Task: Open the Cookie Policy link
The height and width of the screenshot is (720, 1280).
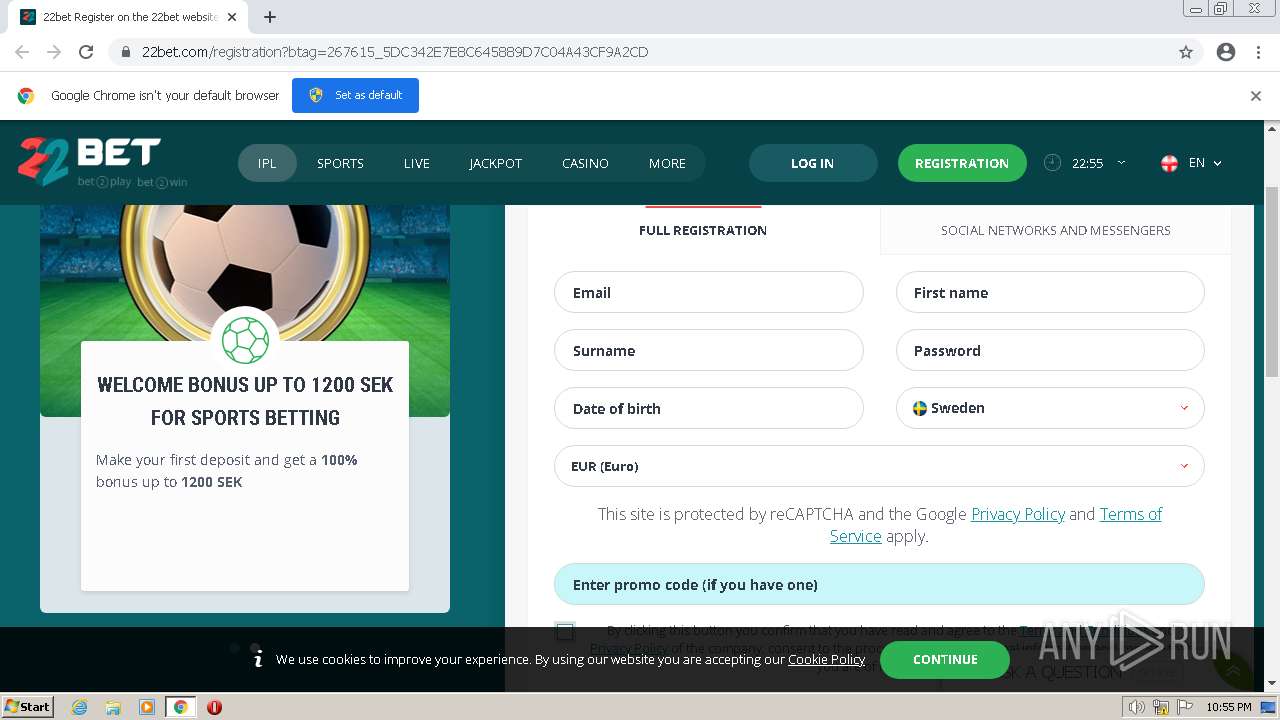Action: click(x=826, y=659)
